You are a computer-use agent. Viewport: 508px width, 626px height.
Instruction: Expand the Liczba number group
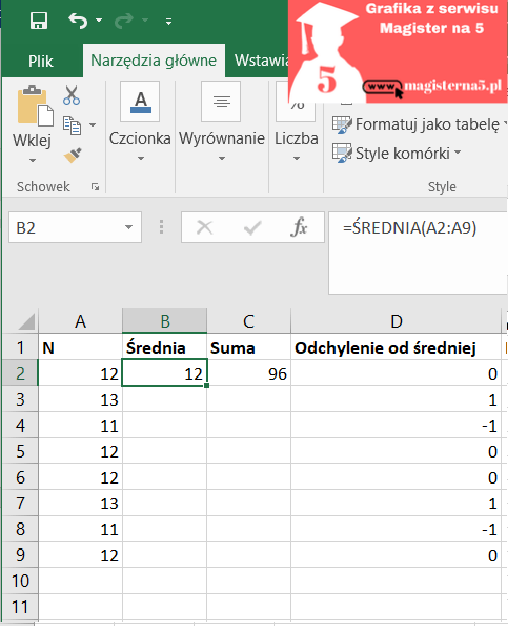tap(296, 122)
